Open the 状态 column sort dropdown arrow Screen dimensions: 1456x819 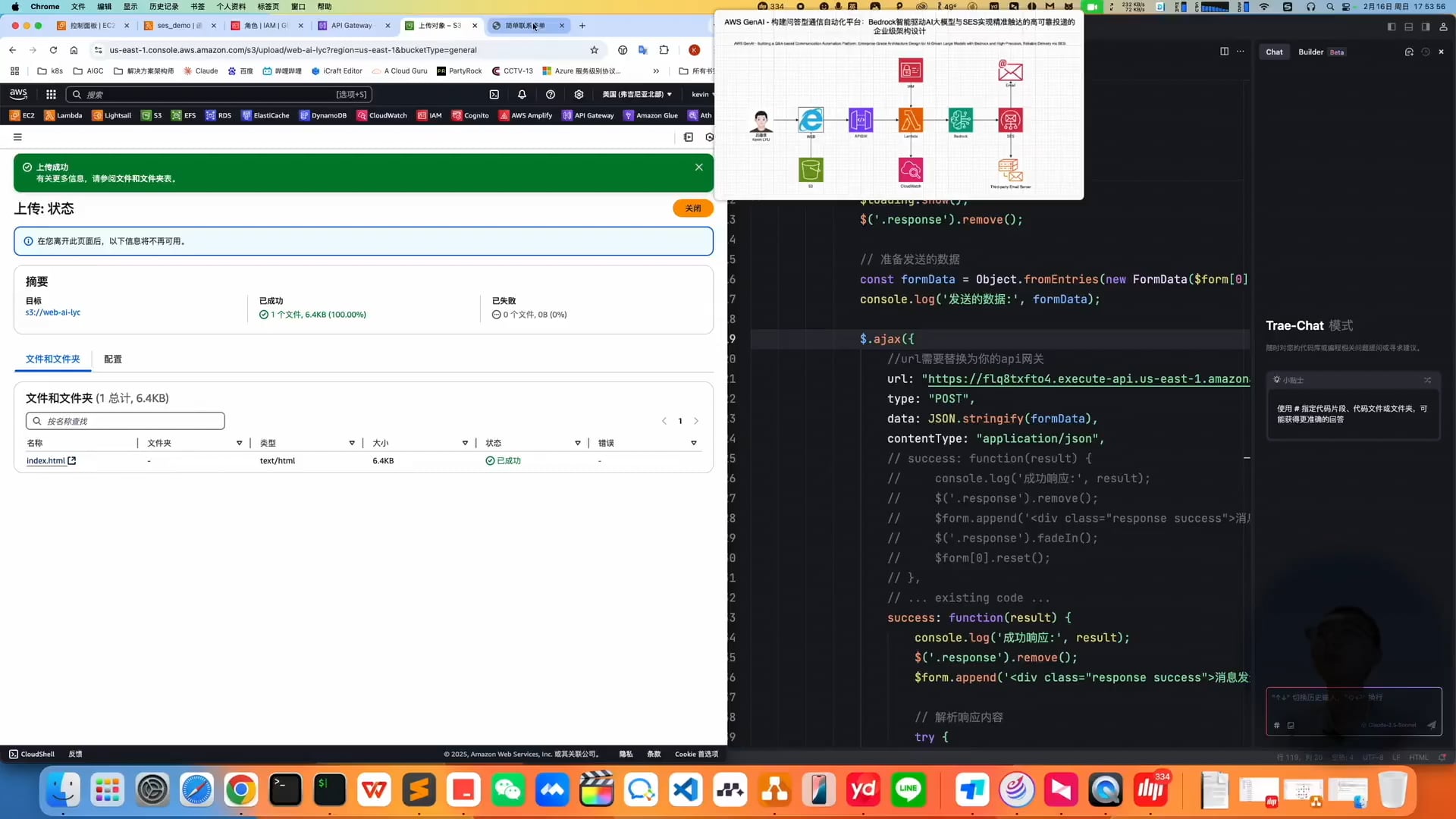(x=578, y=443)
